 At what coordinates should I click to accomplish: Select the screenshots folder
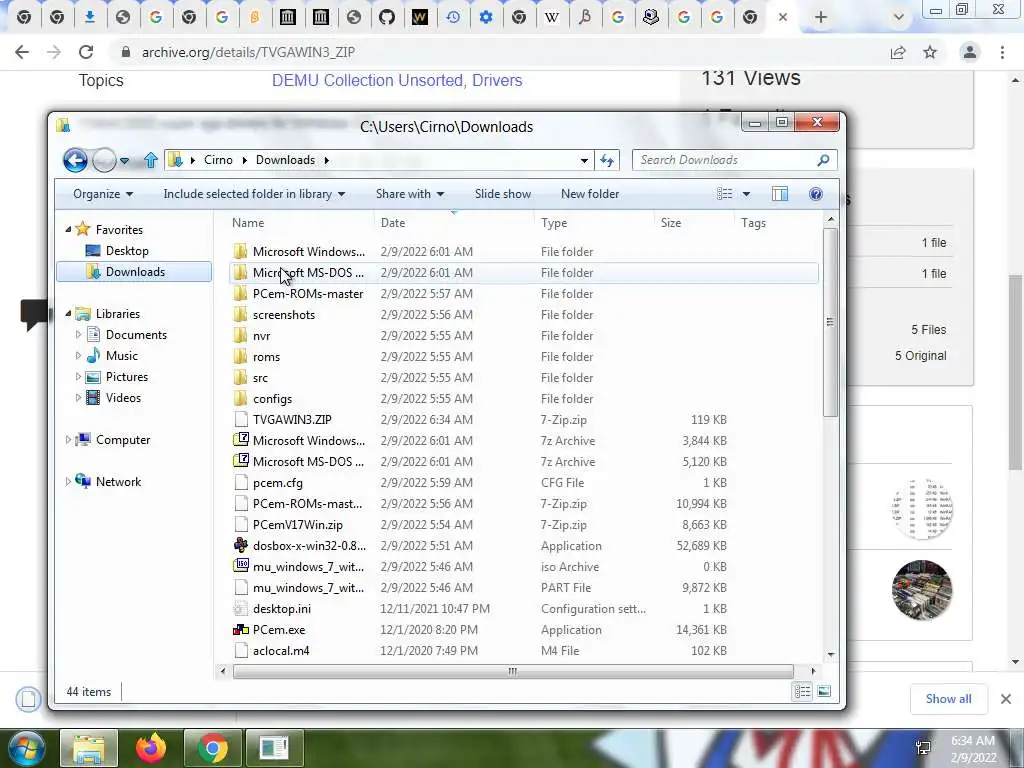point(524,315)
